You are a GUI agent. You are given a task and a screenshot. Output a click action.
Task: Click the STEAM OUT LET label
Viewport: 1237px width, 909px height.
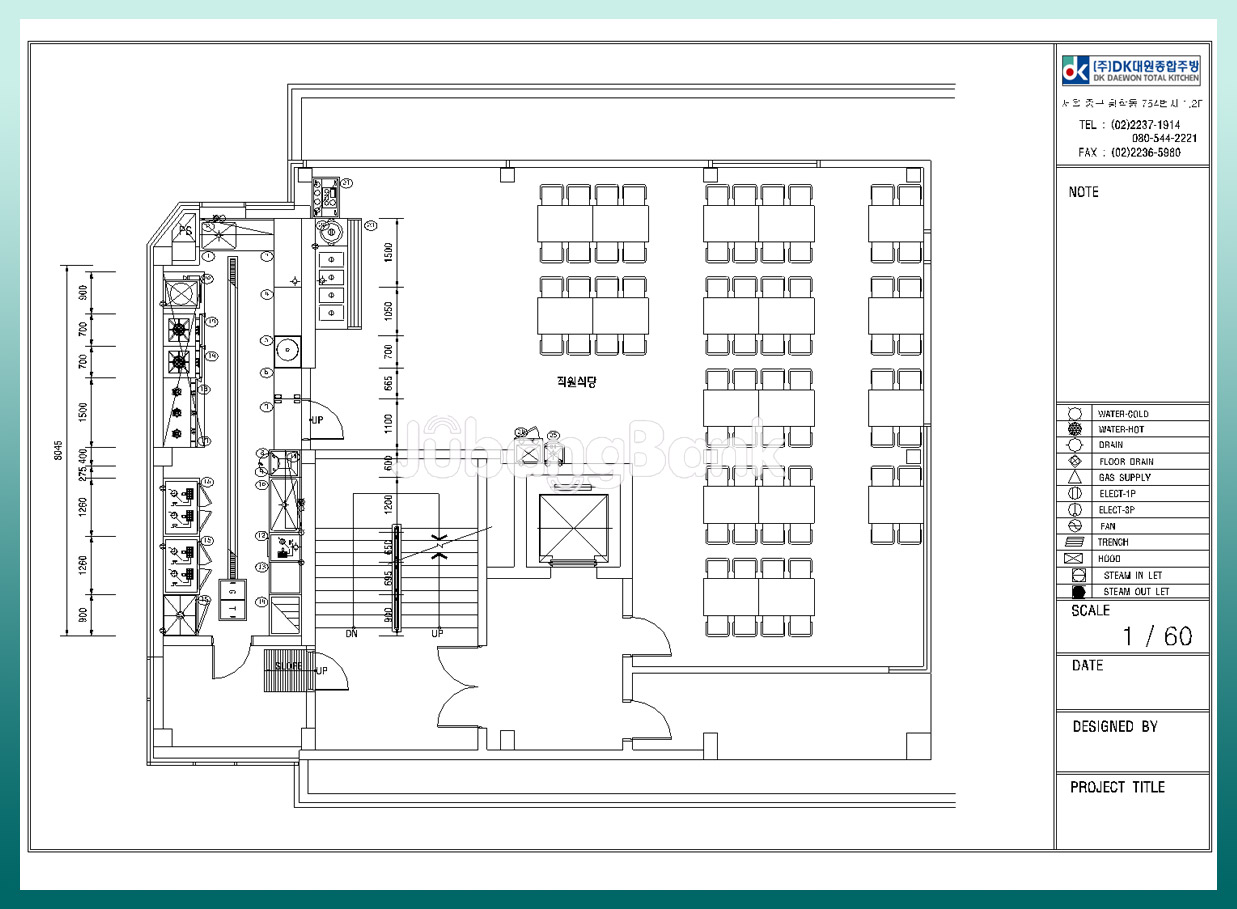pyautogui.click(x=1136, y=592)
